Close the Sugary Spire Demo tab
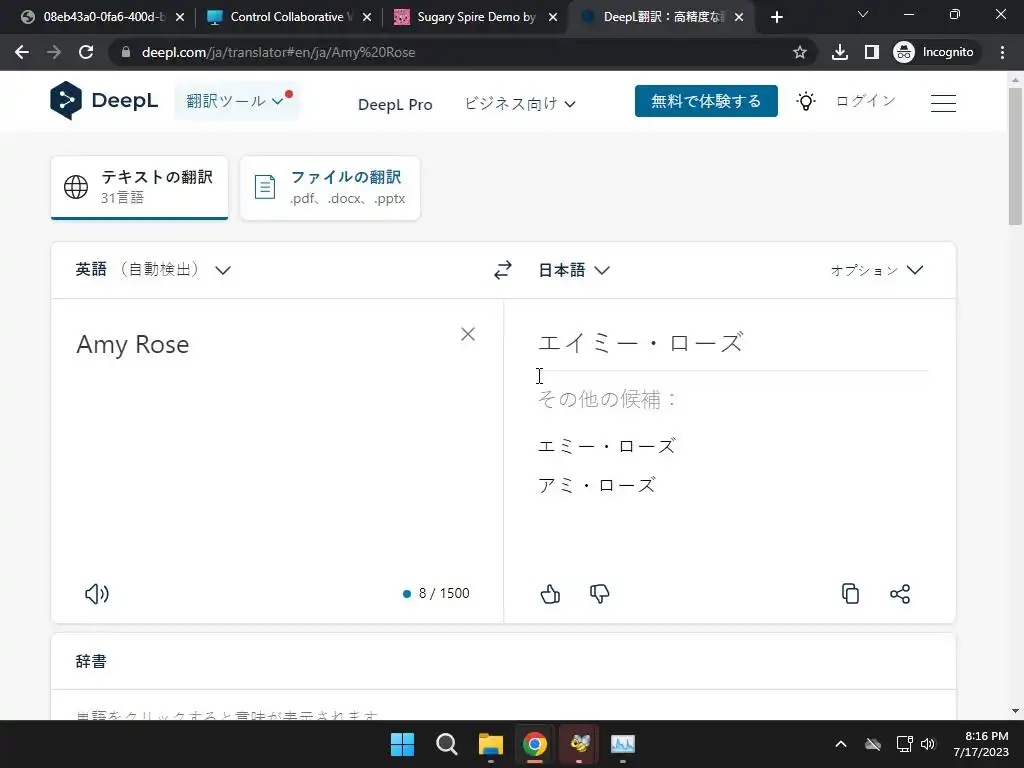Screen dimensions: 1024x768 coord(552,17)
